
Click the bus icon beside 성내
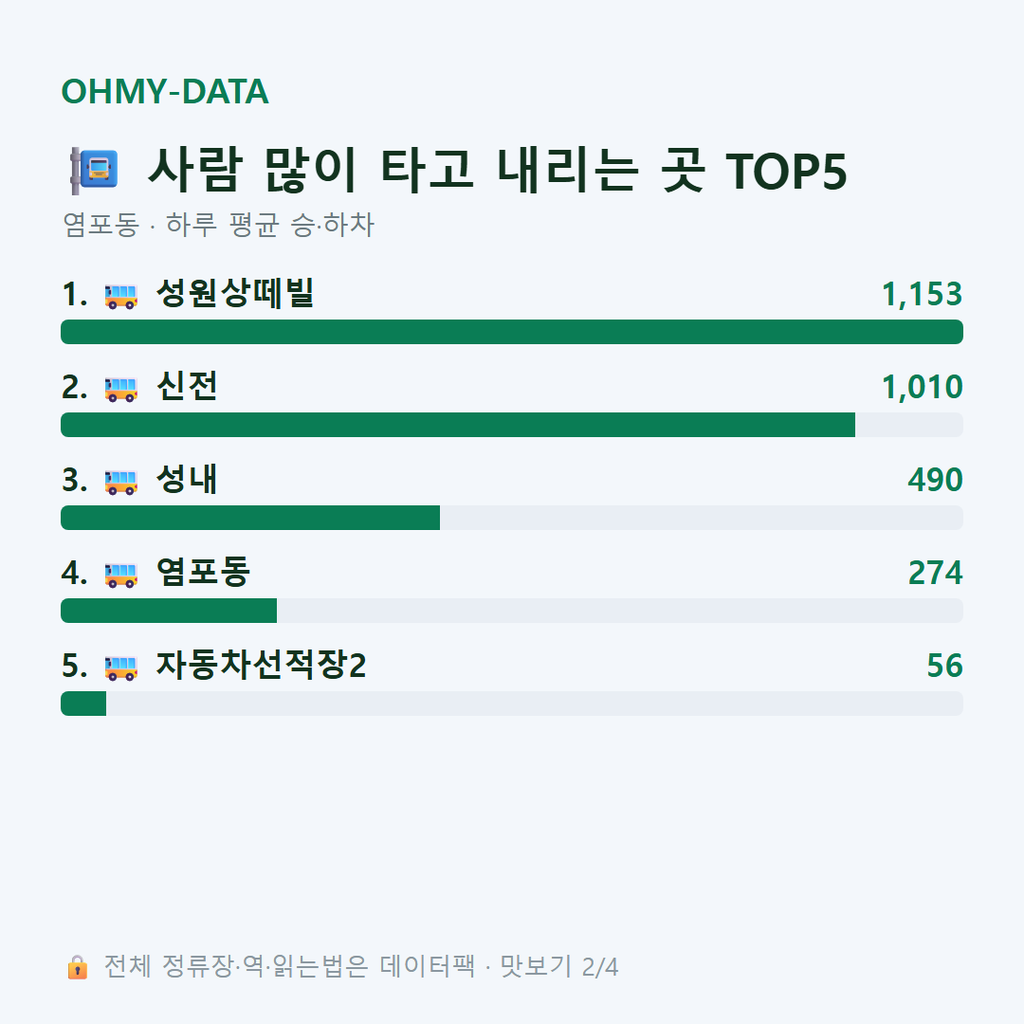[x=121, y=481]
